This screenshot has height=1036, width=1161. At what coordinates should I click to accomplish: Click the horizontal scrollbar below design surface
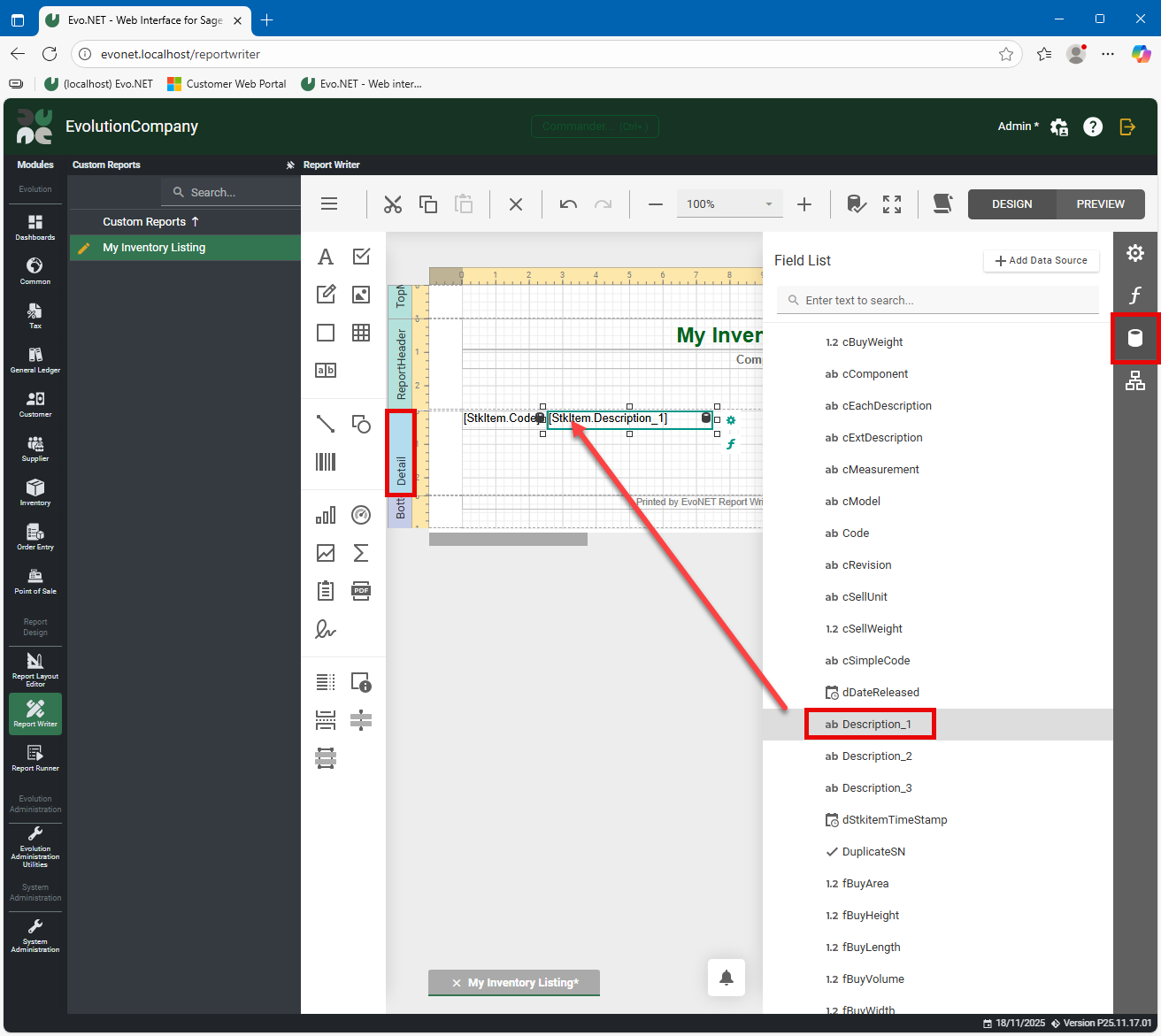pyautogui.click(x=508, y=540)
